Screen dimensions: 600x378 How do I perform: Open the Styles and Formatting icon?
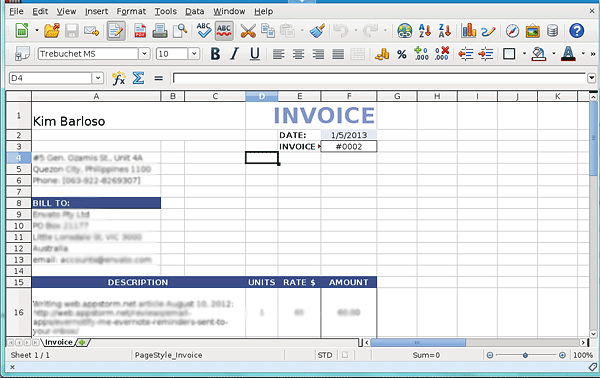pyautogui.click(x=22, y=54)
